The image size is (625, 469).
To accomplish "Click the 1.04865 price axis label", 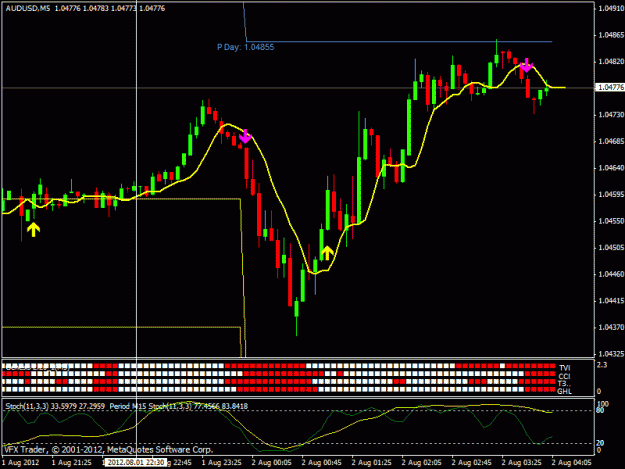I will pyautogui.click(x=611, y=35).
